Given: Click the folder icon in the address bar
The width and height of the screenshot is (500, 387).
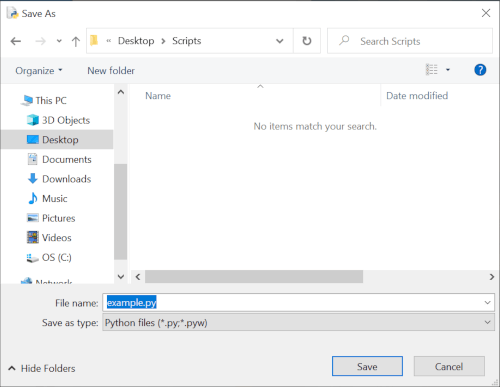Looking at the screenshot, I should pos(94,41).
